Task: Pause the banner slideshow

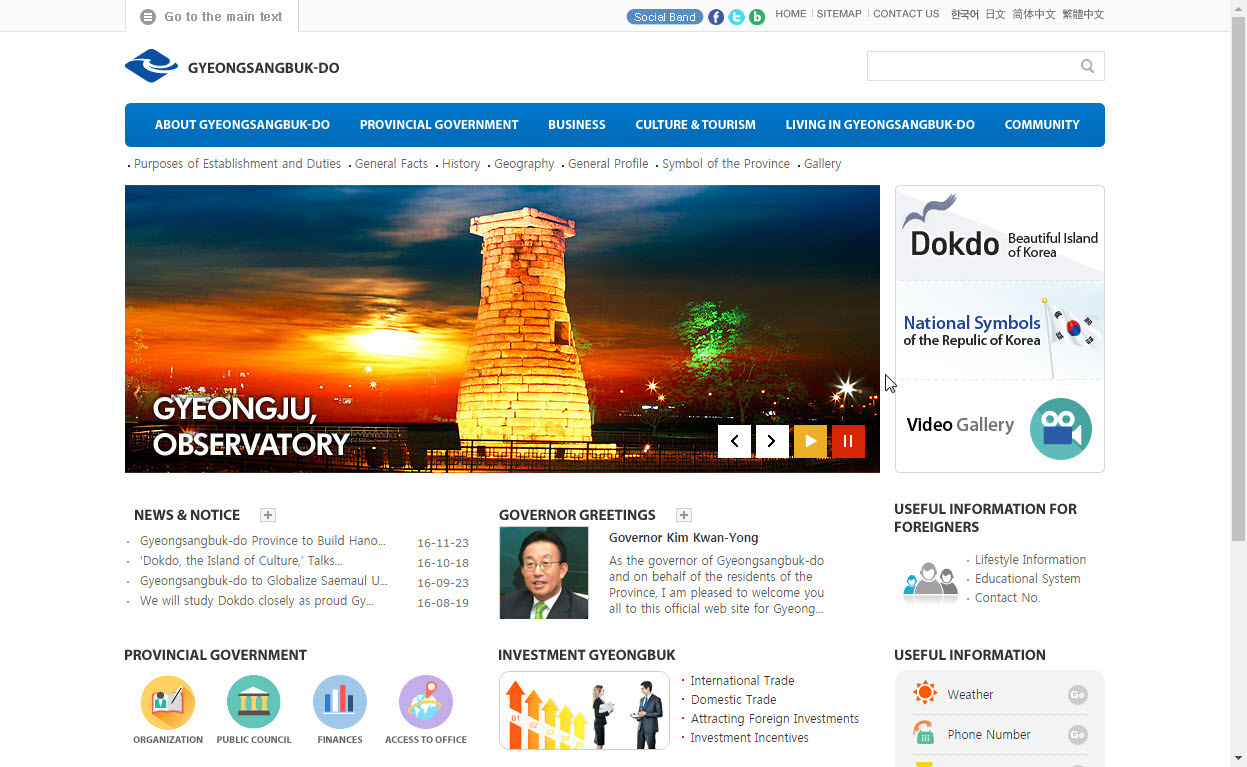Action: [x=848, y=441]
